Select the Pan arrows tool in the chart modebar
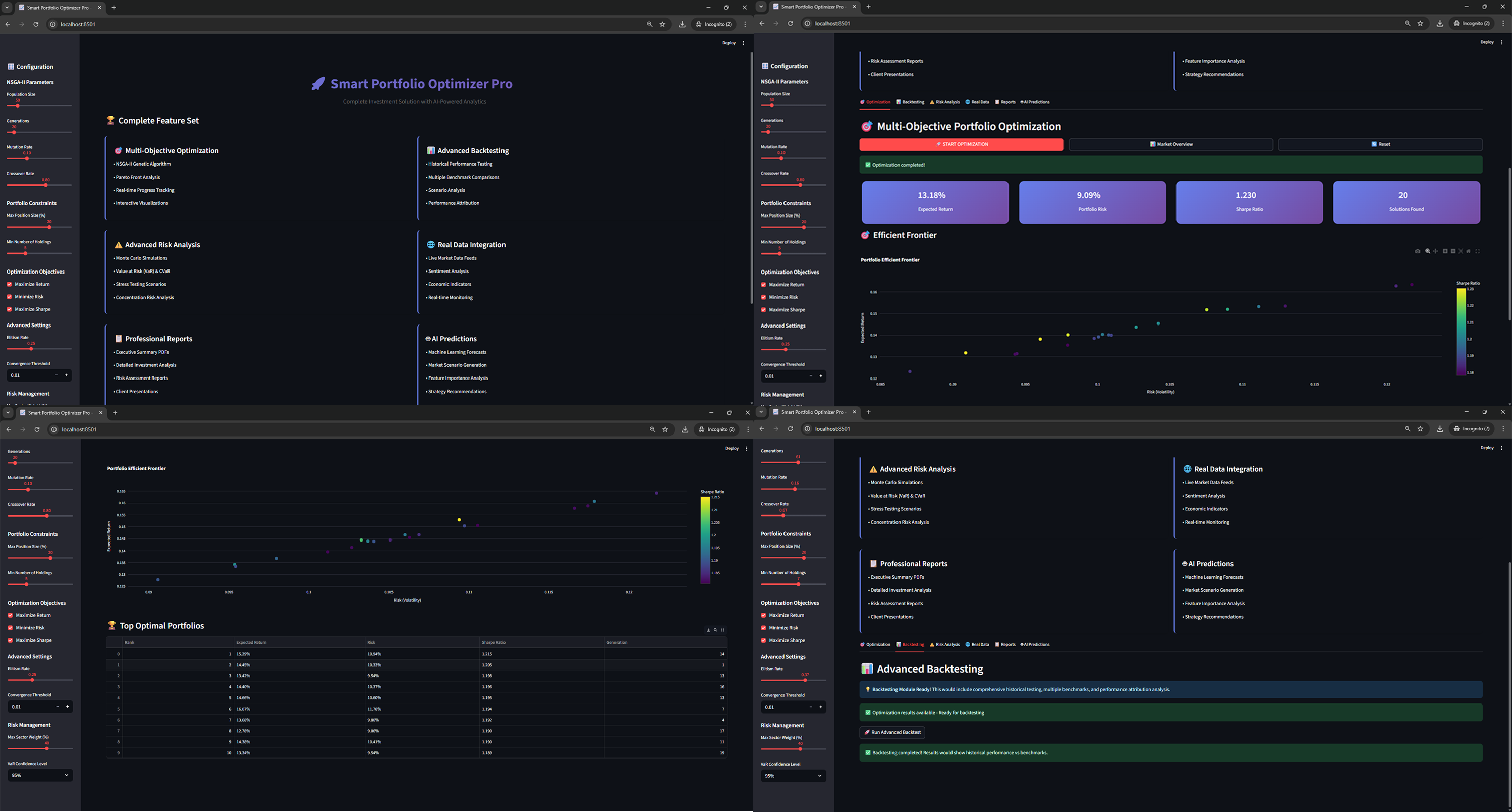1512x812 pixels. coord(1436,251)
